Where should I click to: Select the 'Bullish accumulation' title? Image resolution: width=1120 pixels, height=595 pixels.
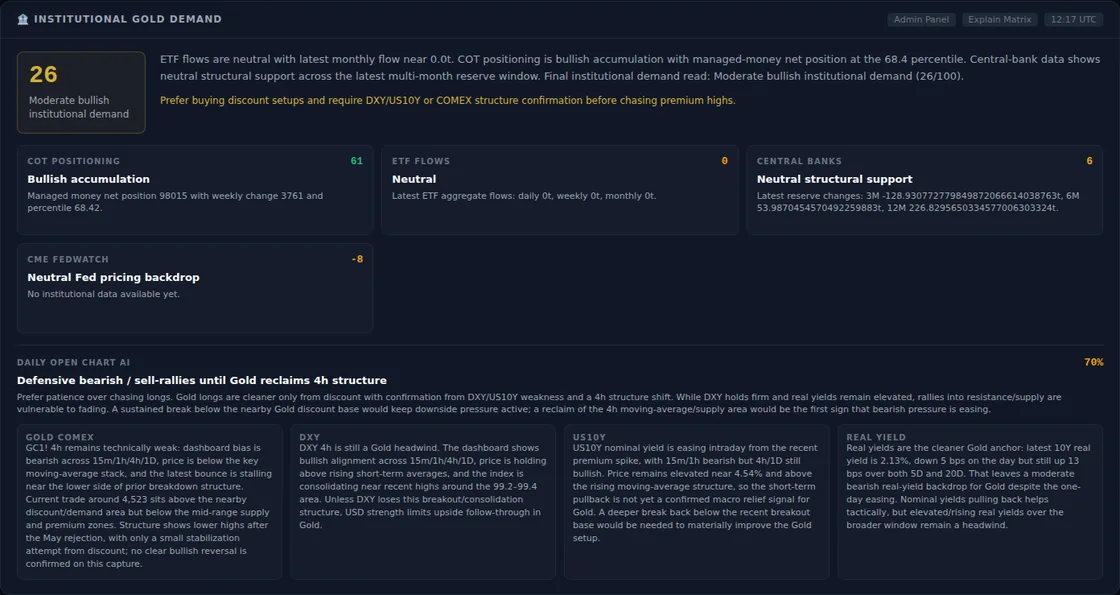pyautogui.click(x=89, y=179)
